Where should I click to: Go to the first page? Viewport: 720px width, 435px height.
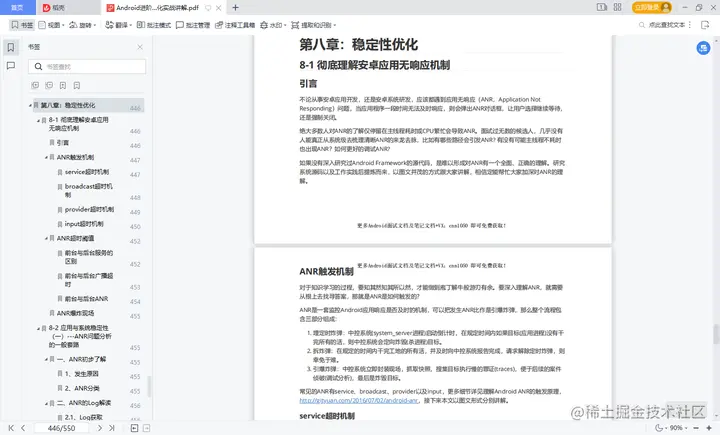11,428
